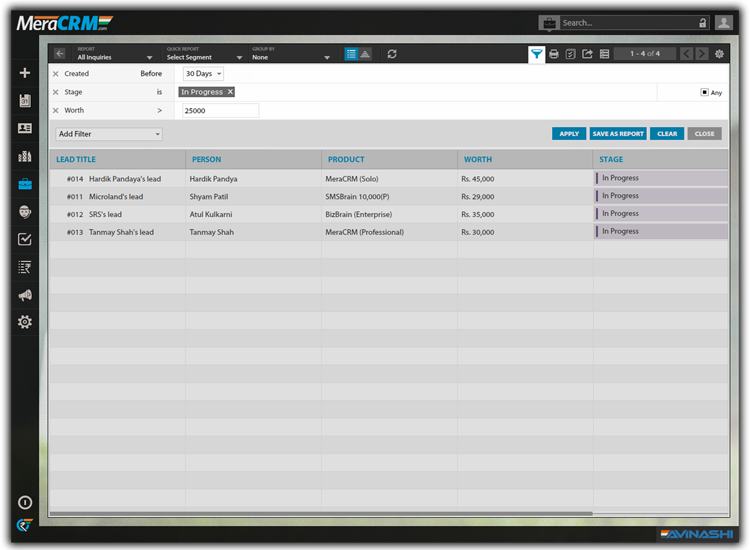
Task: Click the print icon in toolbar
Action: [554, 54]
